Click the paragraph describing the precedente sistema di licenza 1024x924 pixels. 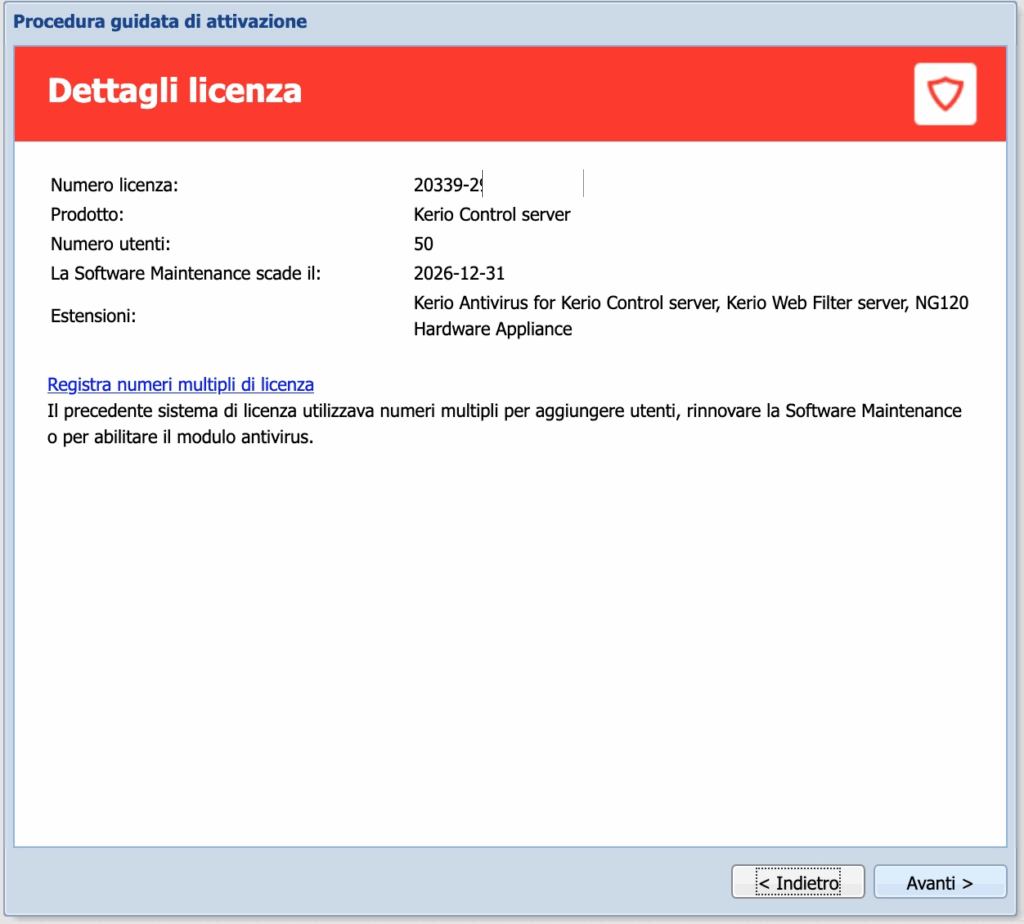[x=504, y=424]
